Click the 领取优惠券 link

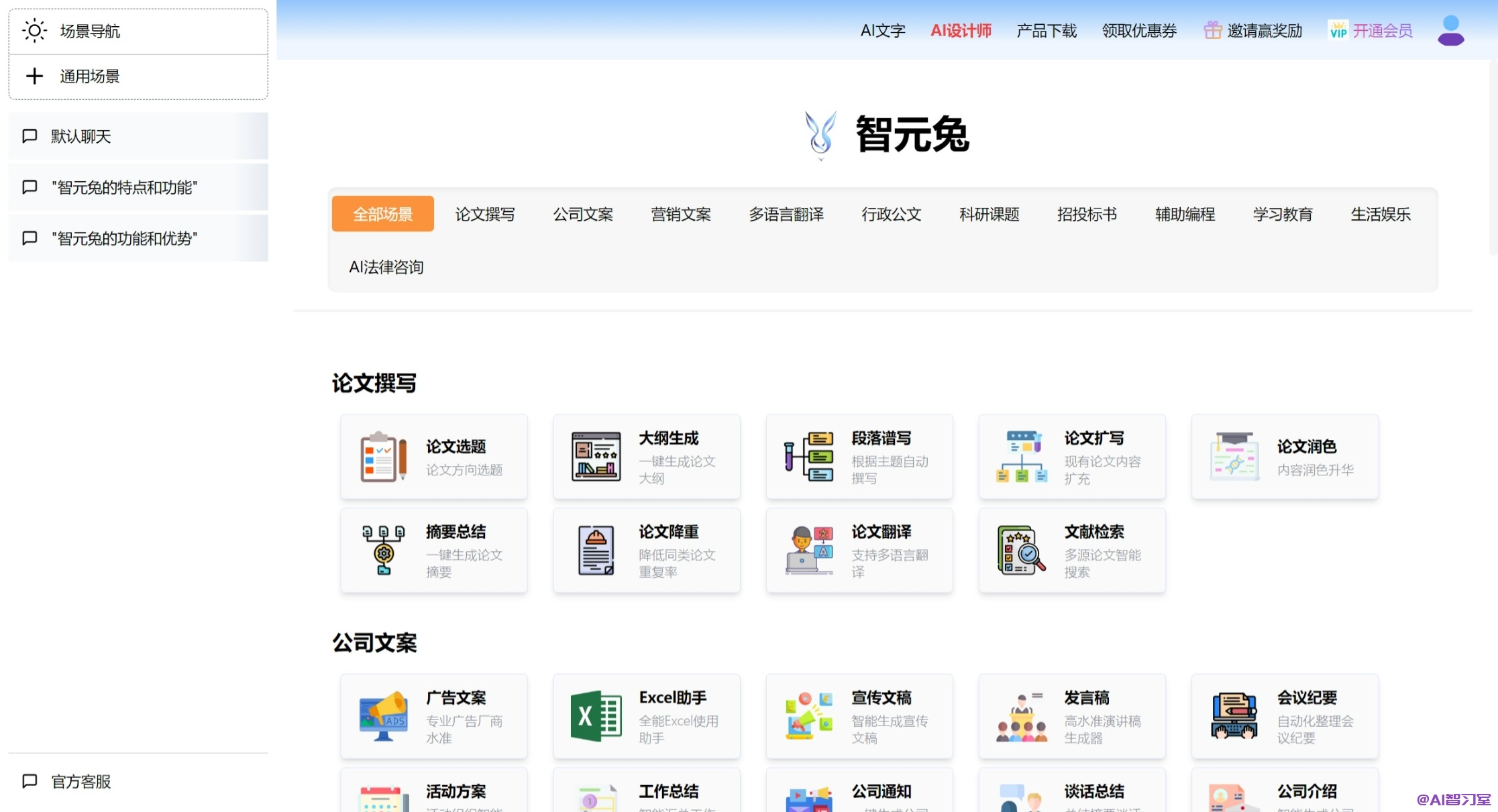tap(1139, 31)
